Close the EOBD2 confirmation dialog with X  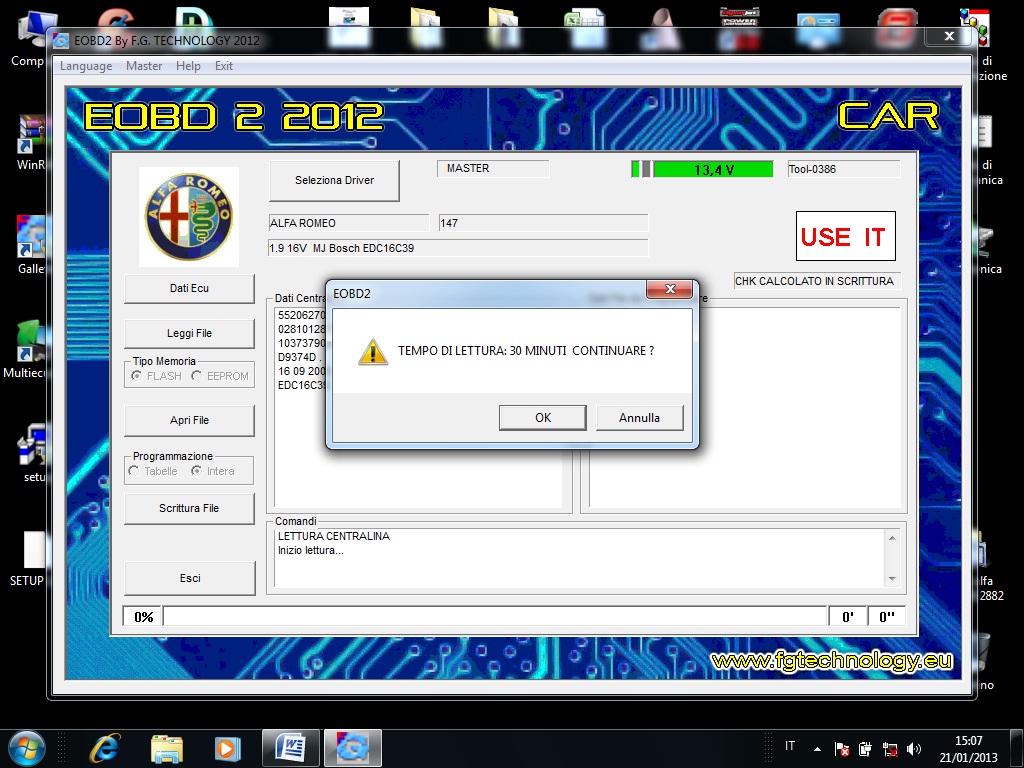coord(669,289)
